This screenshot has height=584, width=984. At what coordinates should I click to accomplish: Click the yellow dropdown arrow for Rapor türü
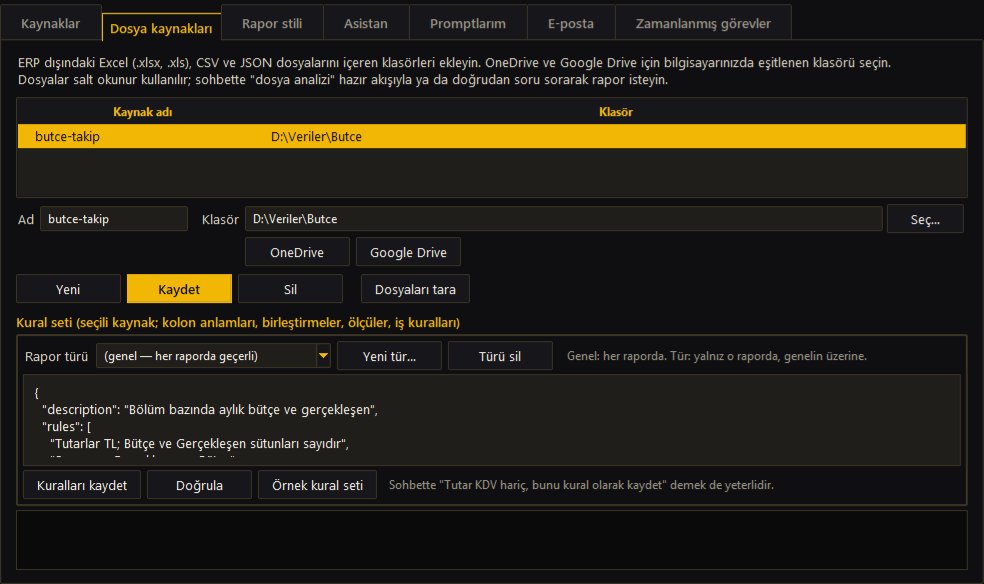[323, 356]
